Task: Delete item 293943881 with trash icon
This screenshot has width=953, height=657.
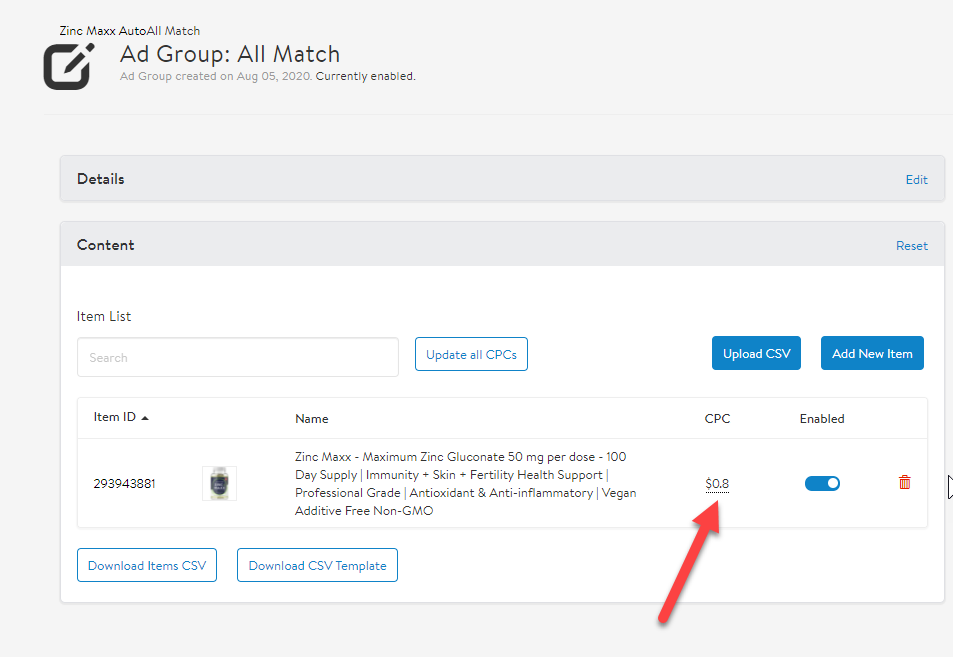Action: [x=904, y=483]
